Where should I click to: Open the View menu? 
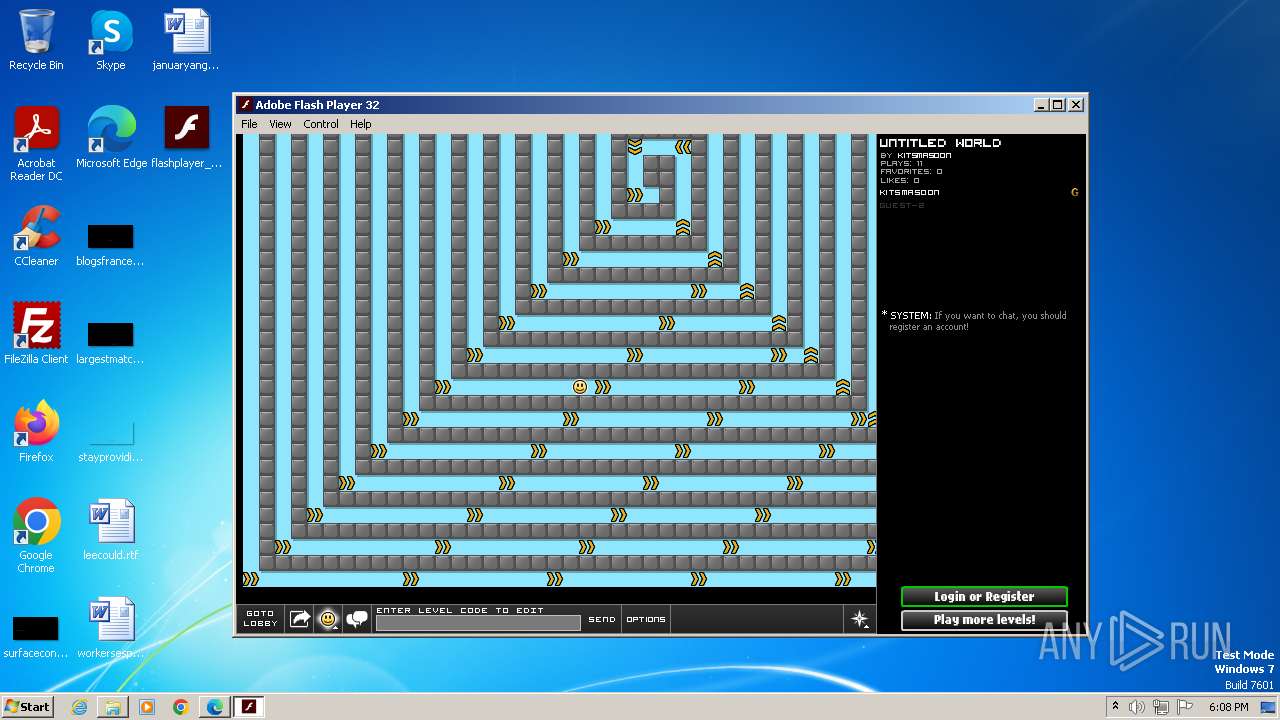(x=280, y=124)
